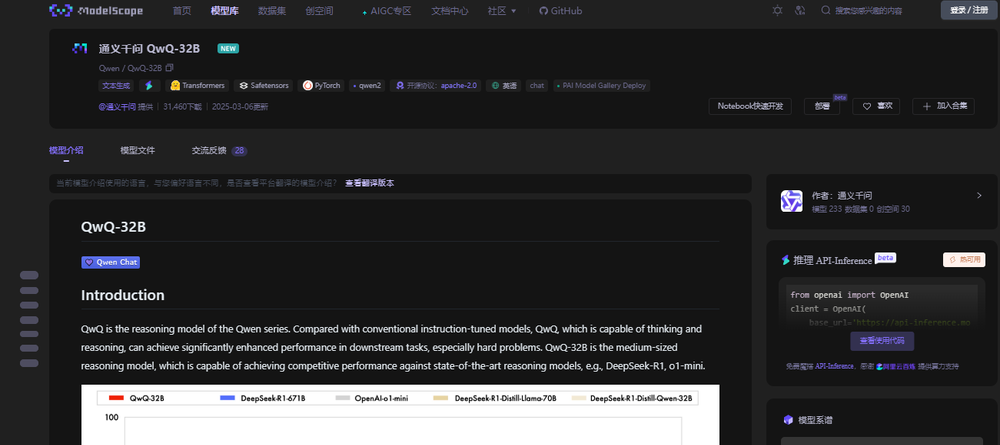Open 文档中心 in the navigation bar
This screenshot has height=445, width=1000.
[450, 11]
